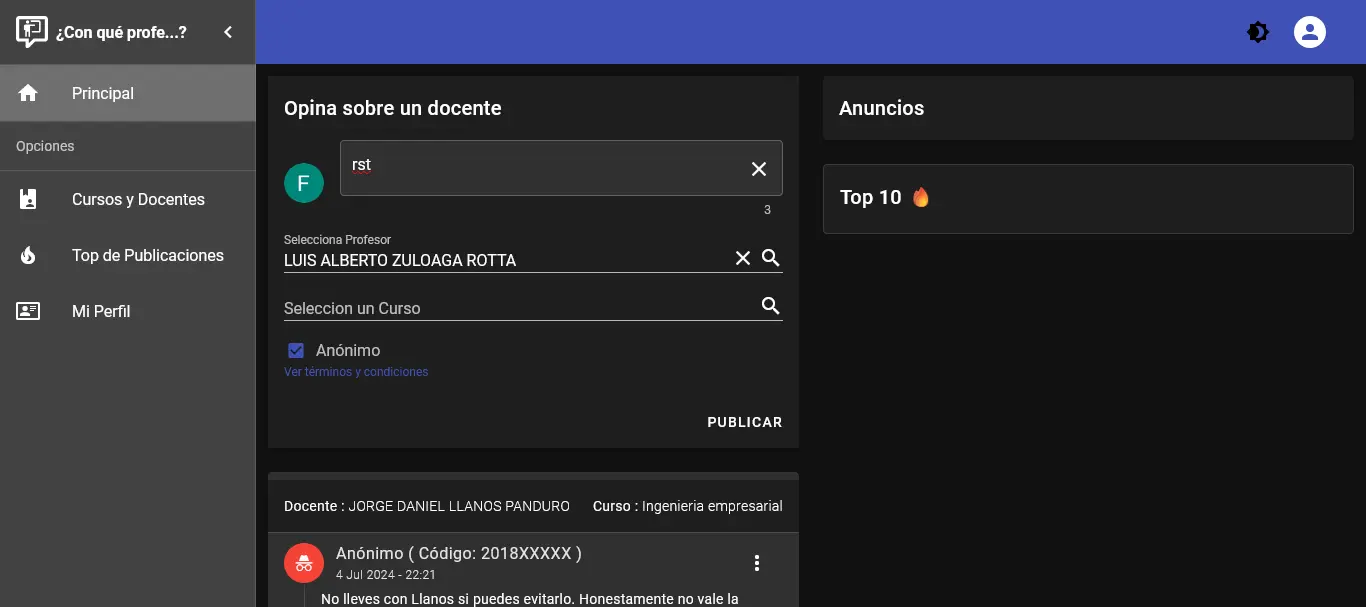Image resolution: width=1366 pixels, height=607 pixels.
Task: Click the app logo icon beside ¿Con qué profe...?
Action: click(32, 32)
